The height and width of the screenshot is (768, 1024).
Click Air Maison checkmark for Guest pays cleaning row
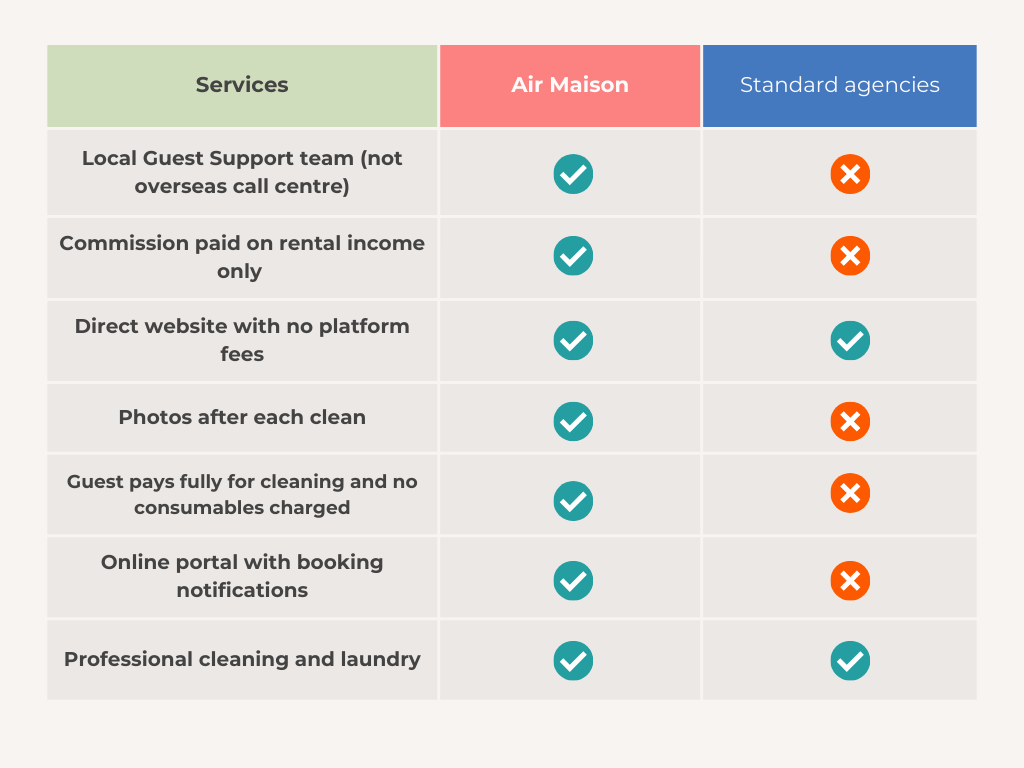point(573,501)
